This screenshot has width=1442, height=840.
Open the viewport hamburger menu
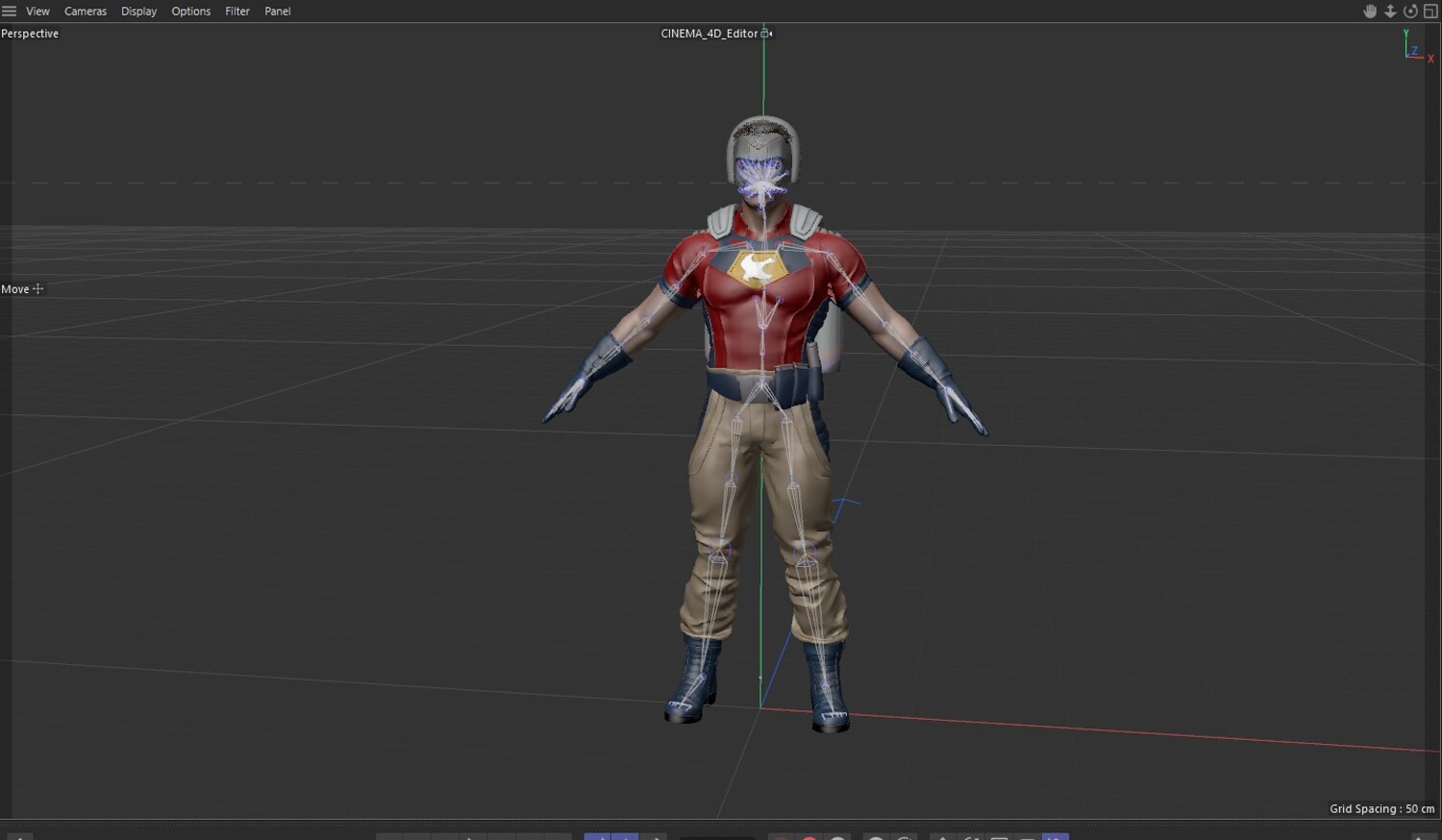pos(9,12)
